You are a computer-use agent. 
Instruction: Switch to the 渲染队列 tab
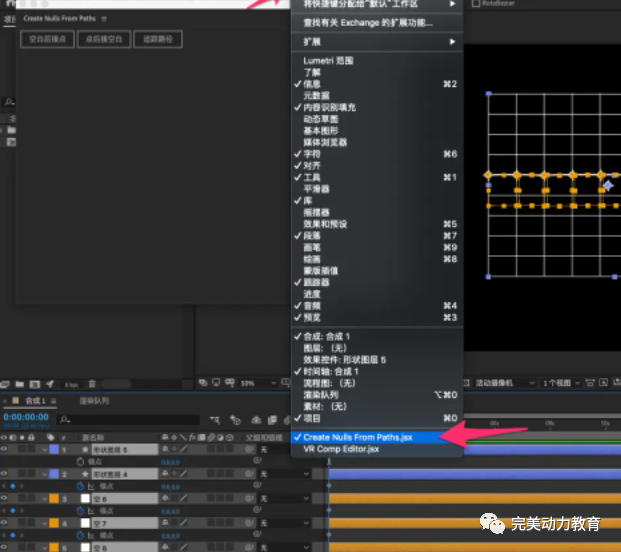click(94, 401)
